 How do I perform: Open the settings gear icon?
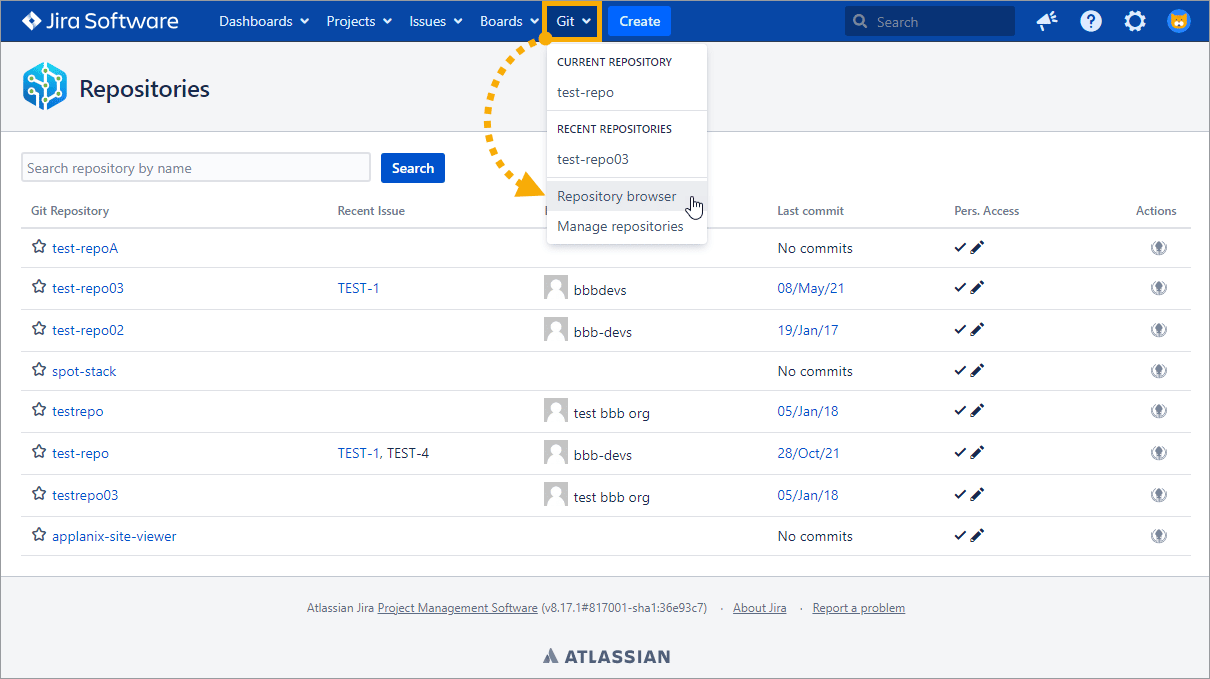click(1135, 21)
